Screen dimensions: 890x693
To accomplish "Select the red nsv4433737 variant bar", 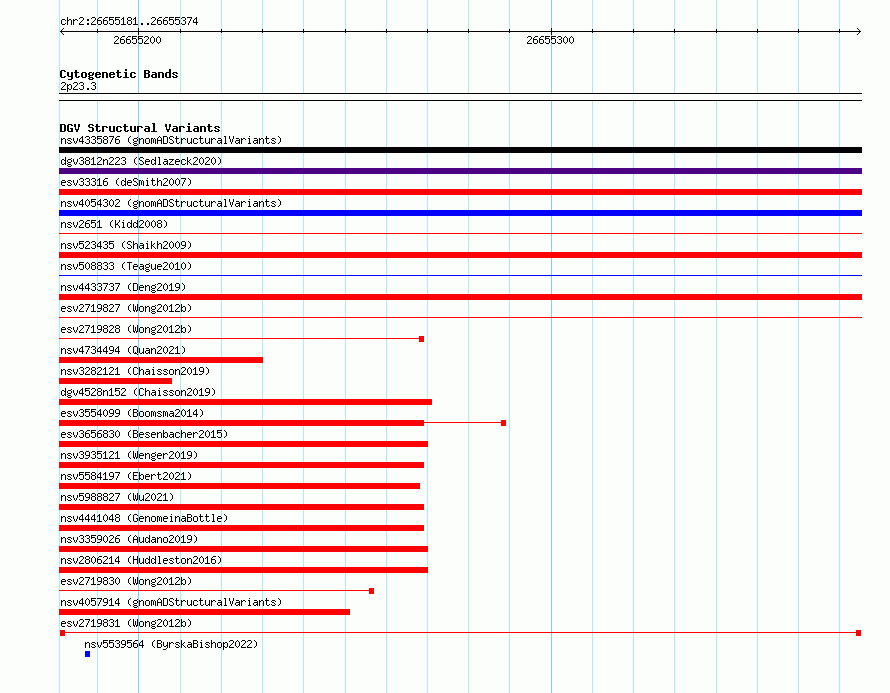I will pos(460,297).
